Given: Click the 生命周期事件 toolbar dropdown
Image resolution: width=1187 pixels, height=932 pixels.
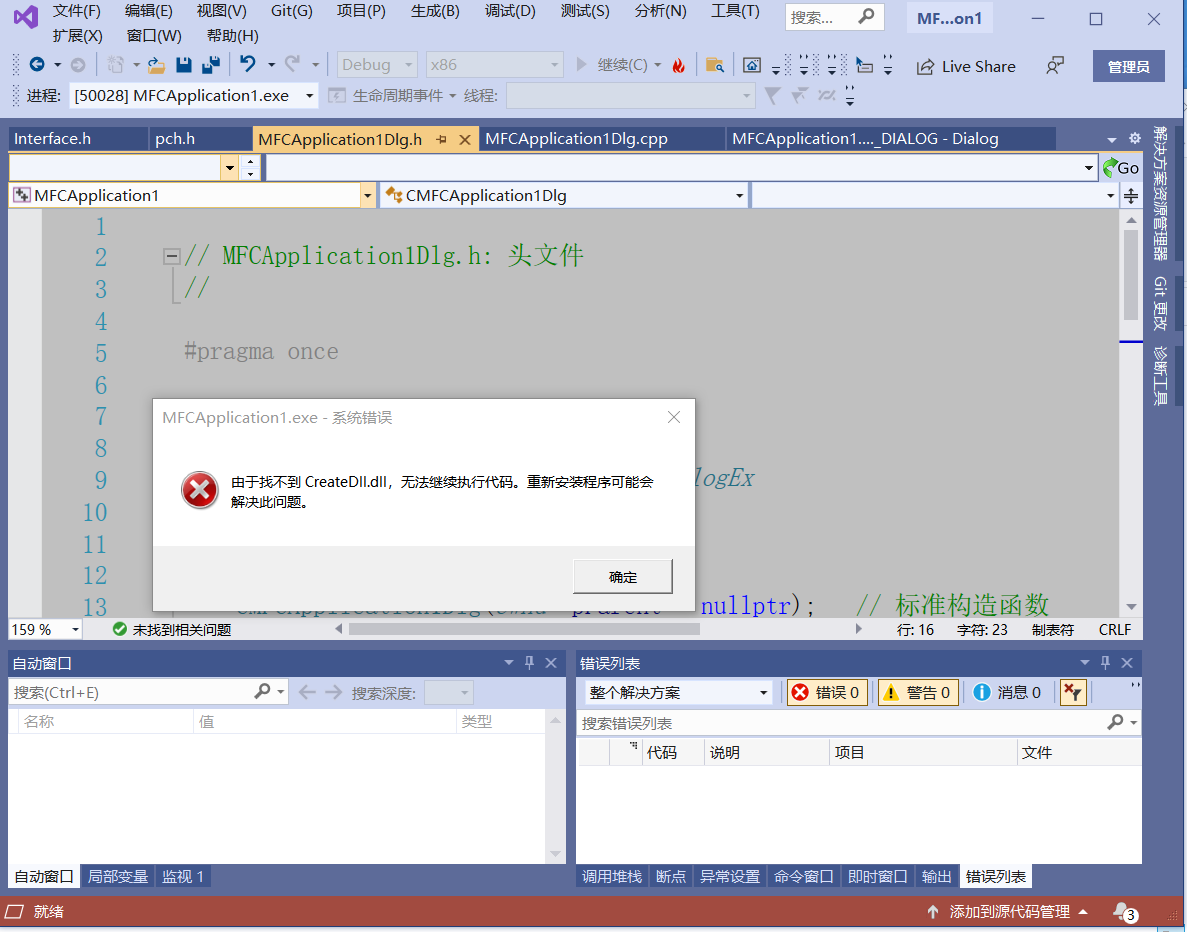Looking at the screenshot, I should coord(393,96).
